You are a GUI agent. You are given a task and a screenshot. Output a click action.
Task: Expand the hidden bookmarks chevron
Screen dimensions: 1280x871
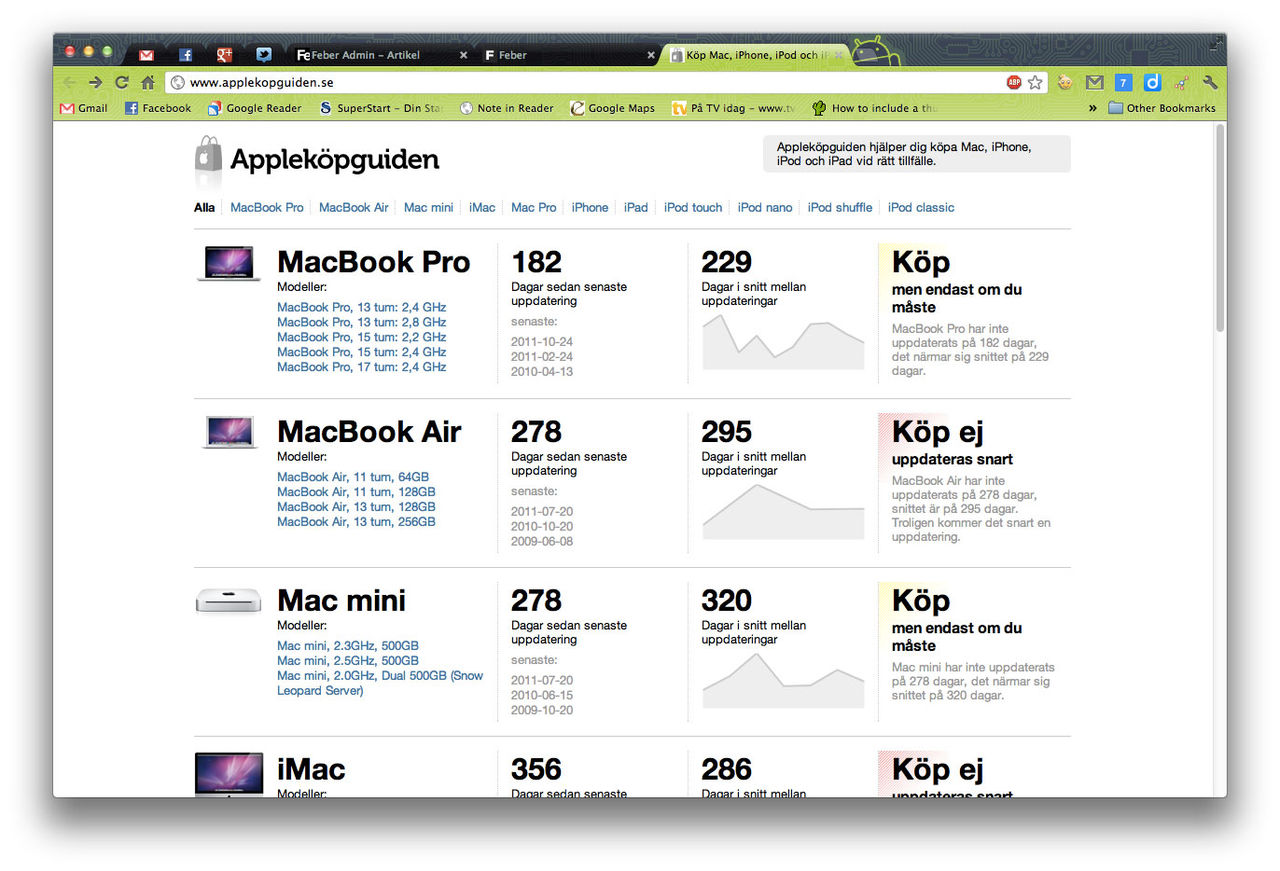point(1092,108)
